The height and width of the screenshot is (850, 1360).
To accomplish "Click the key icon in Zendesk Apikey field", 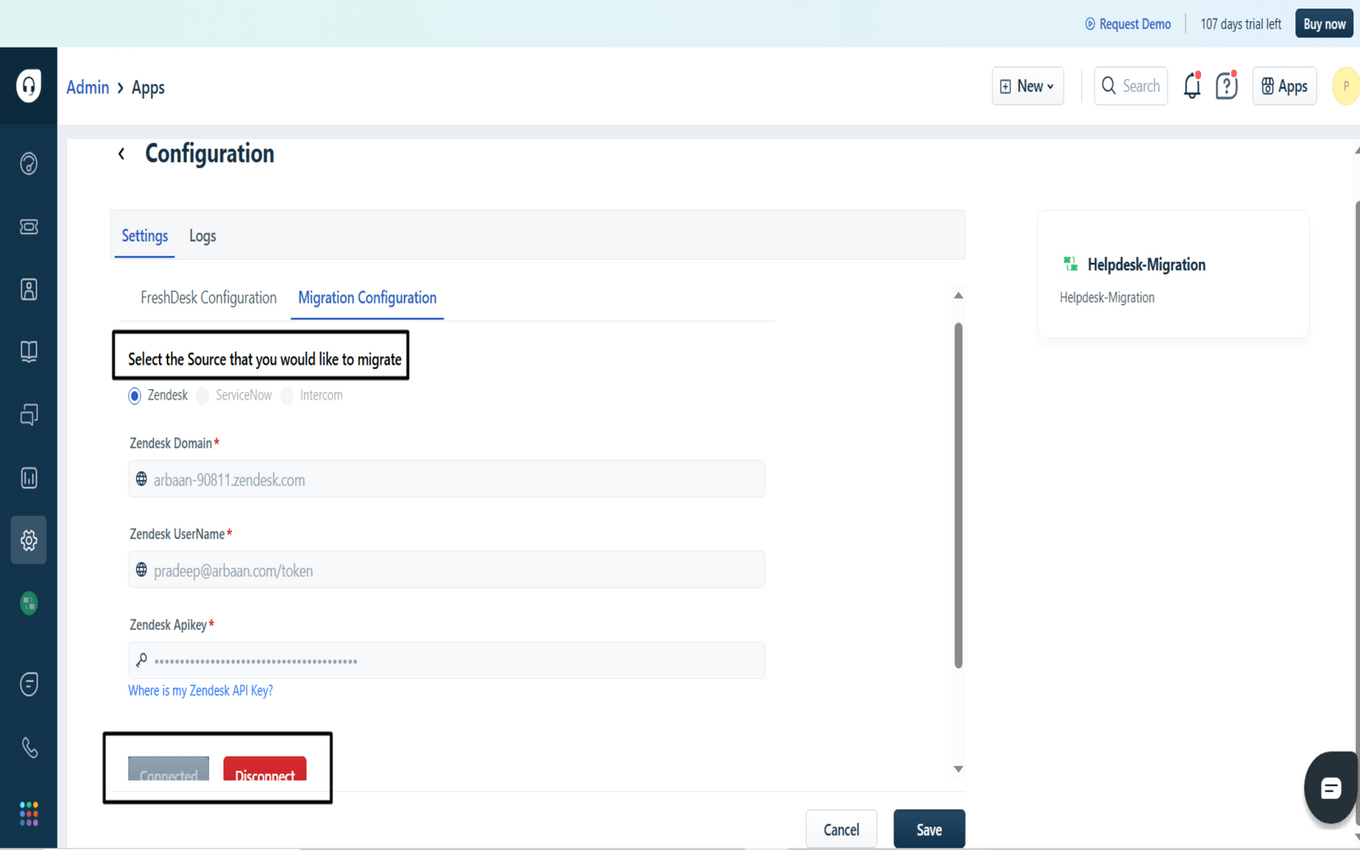I will [x=142, y=660].
